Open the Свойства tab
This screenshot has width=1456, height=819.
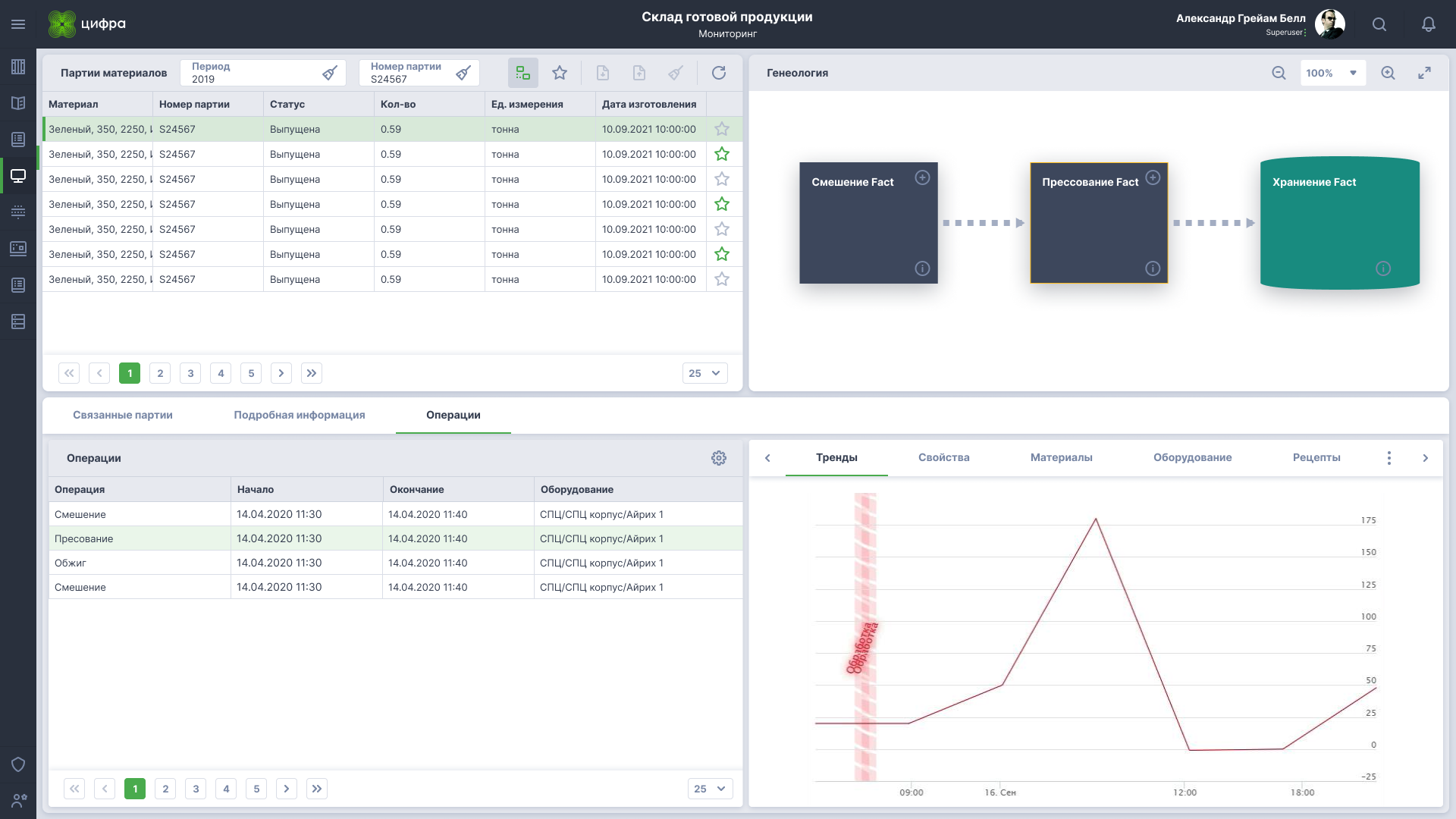point(944,457)
